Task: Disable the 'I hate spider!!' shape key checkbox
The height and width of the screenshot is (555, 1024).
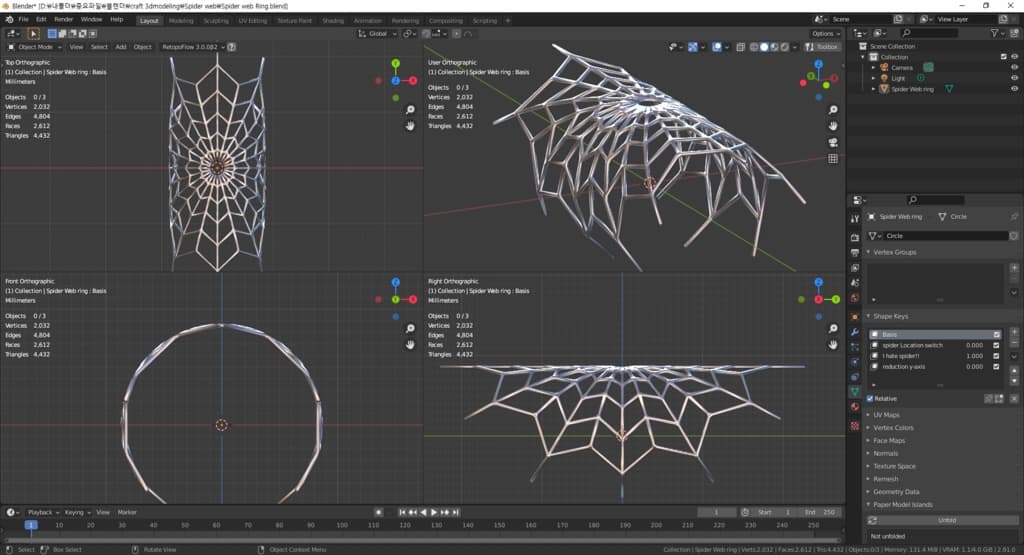Action: tap(996, 356)
